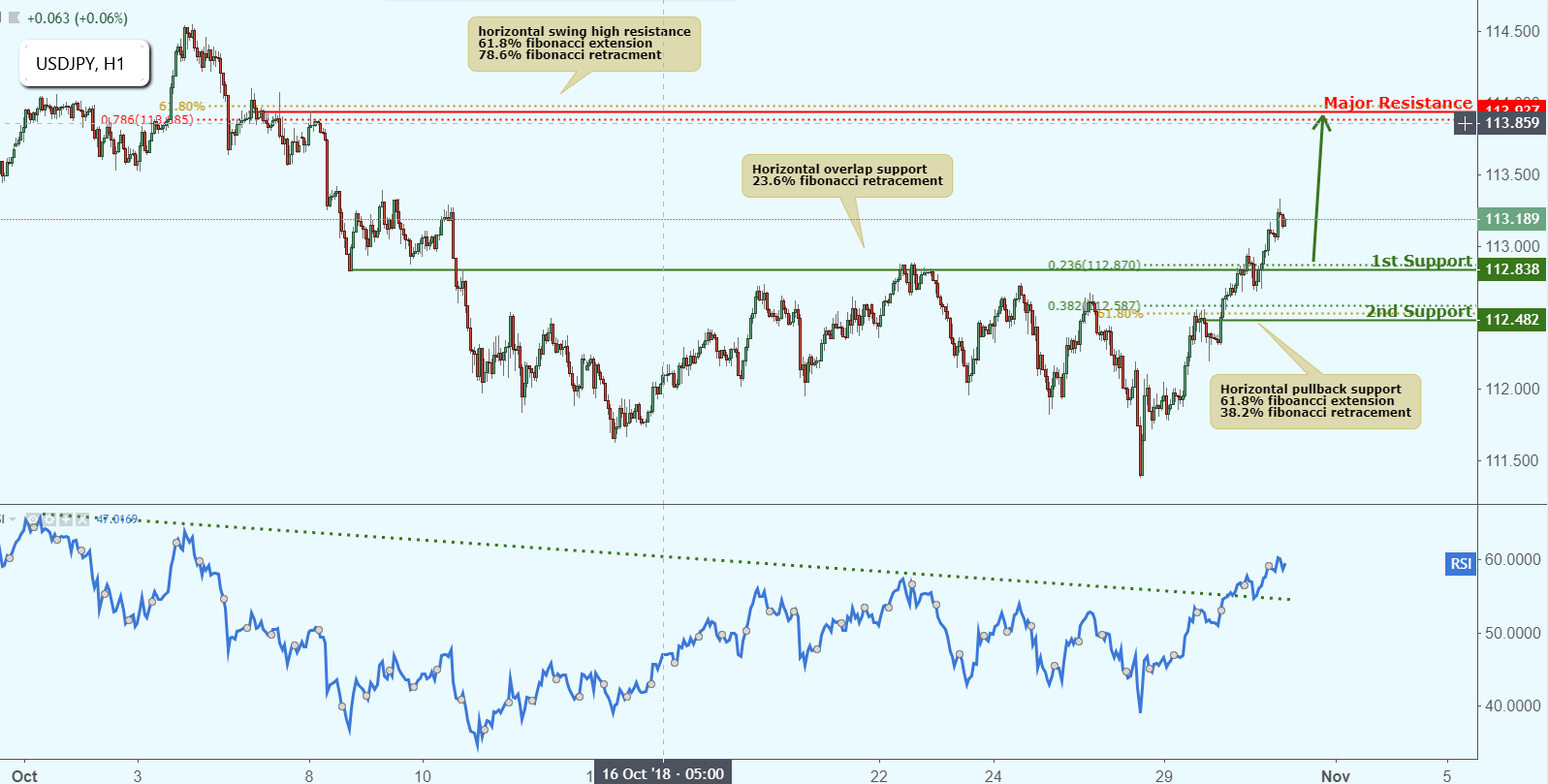The height and width of the screenshot is (784, 1548).
Task: Select the Major Resistance text label
Action: click(x=1398, y=103)
